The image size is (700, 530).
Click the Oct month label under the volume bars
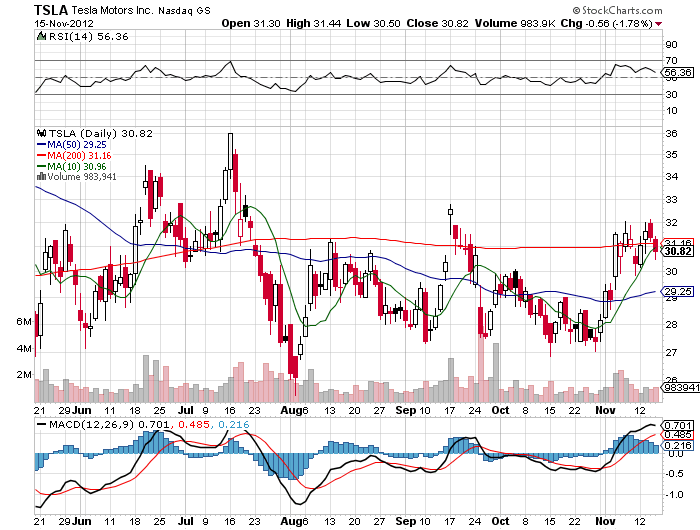tap(500, 410)
